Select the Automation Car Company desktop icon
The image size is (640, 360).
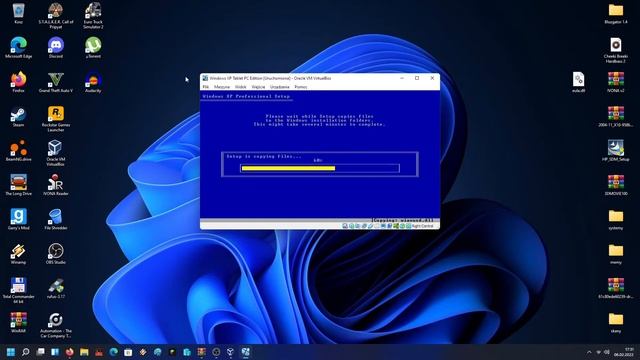(56, 324)
